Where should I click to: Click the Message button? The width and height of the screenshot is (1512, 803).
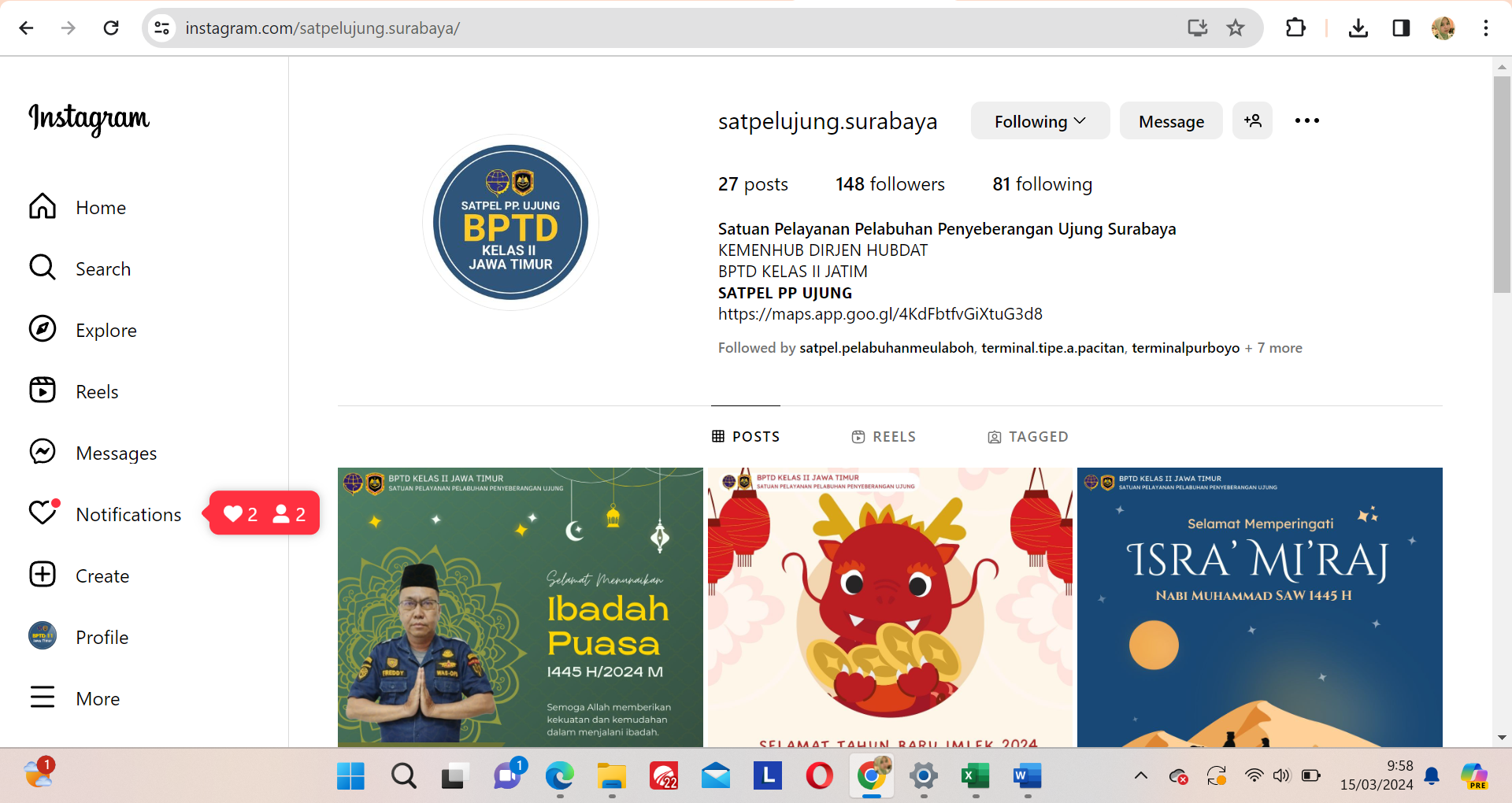coord(1171,121)
